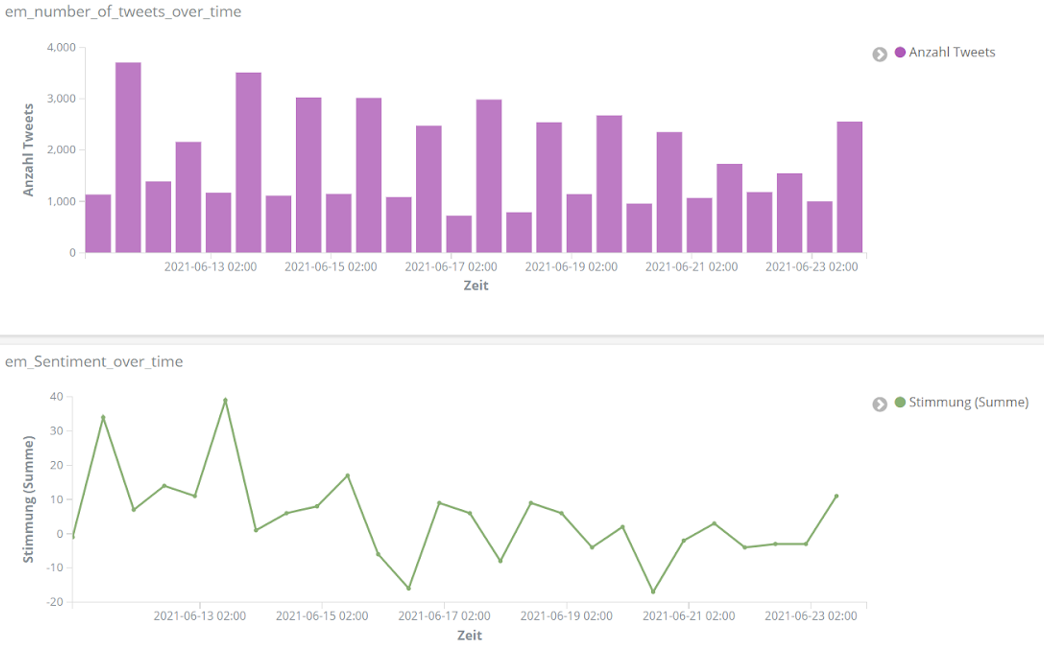Open color picker via purple Anzahl Tweets dot

pyautogui.click(x=900, y=53)
